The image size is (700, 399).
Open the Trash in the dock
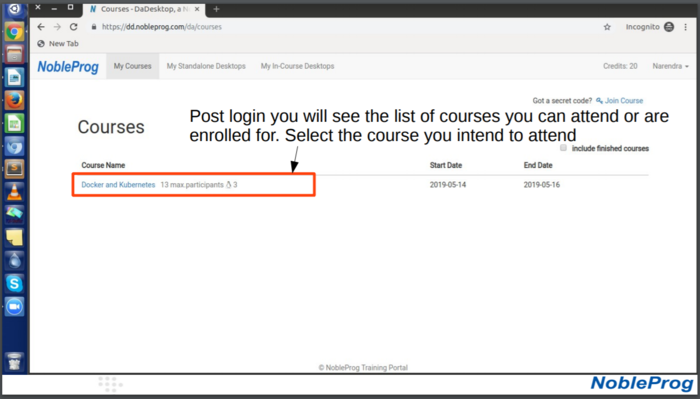click(14, 362)
